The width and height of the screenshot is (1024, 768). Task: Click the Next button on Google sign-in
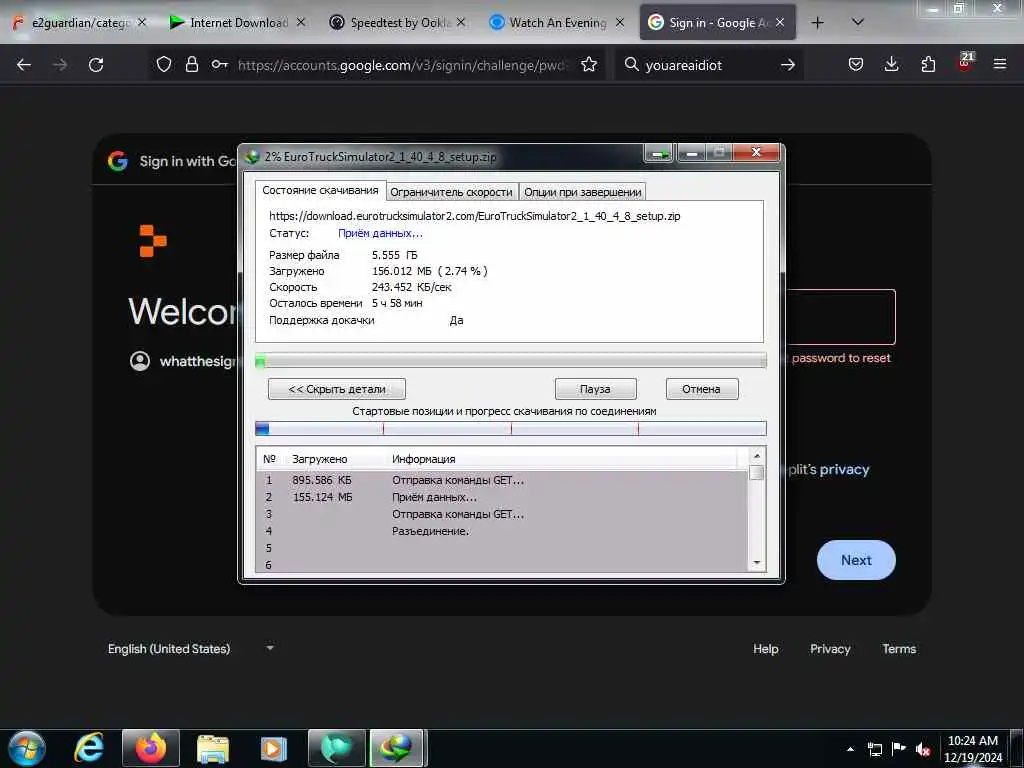[856, 560]
